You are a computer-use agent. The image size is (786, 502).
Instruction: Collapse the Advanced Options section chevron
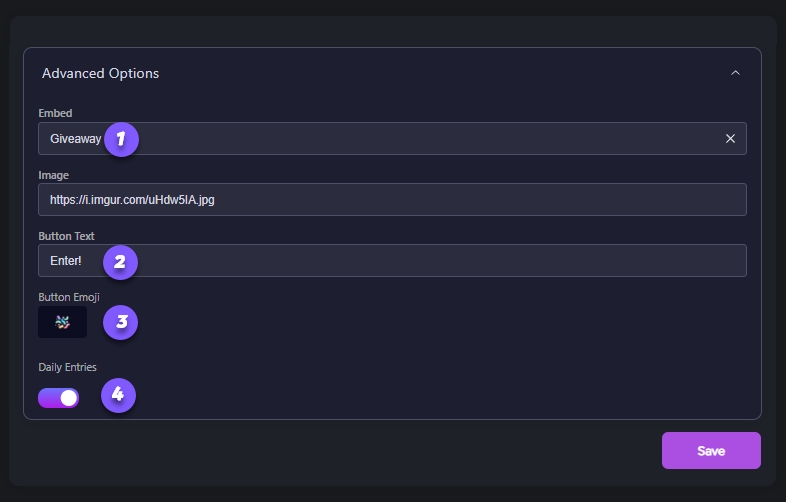click(x=735, y=73)
